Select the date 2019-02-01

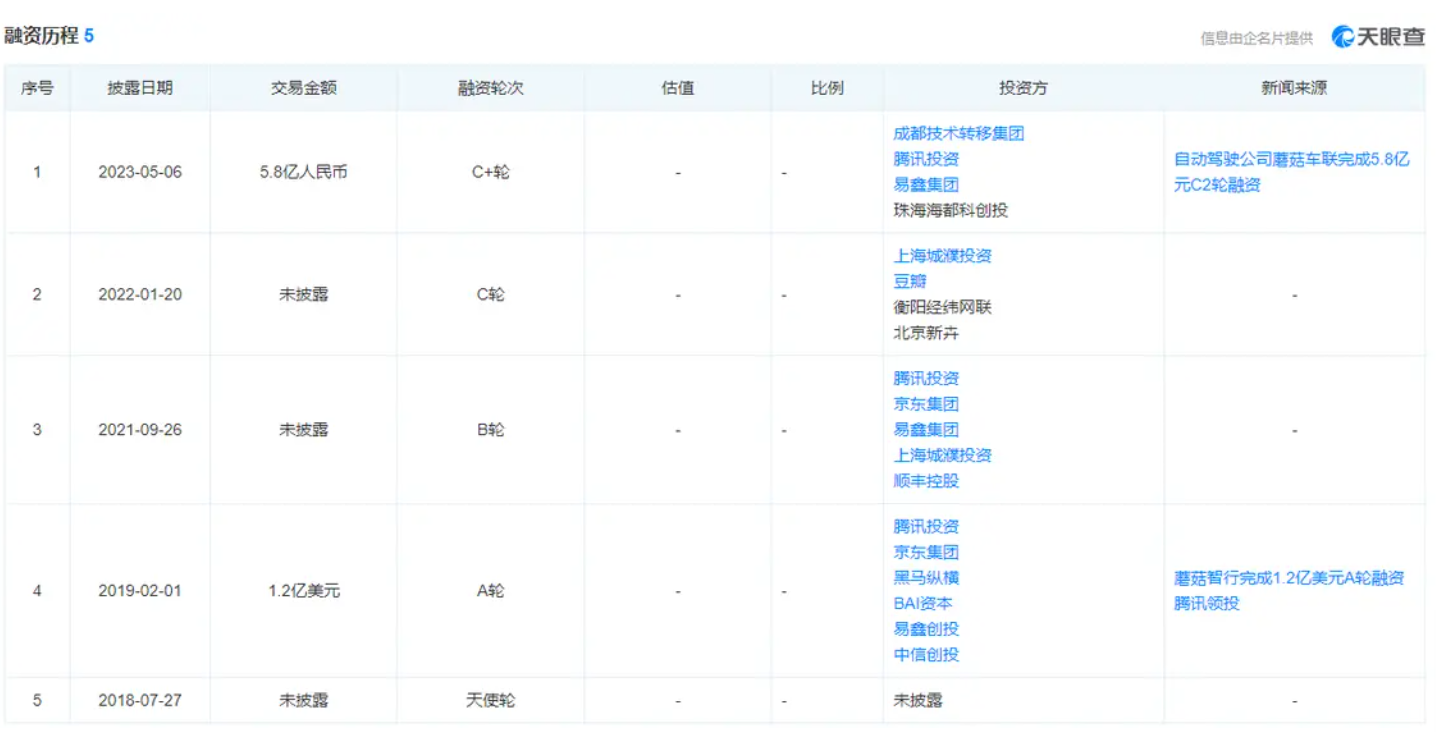point(140,591)
